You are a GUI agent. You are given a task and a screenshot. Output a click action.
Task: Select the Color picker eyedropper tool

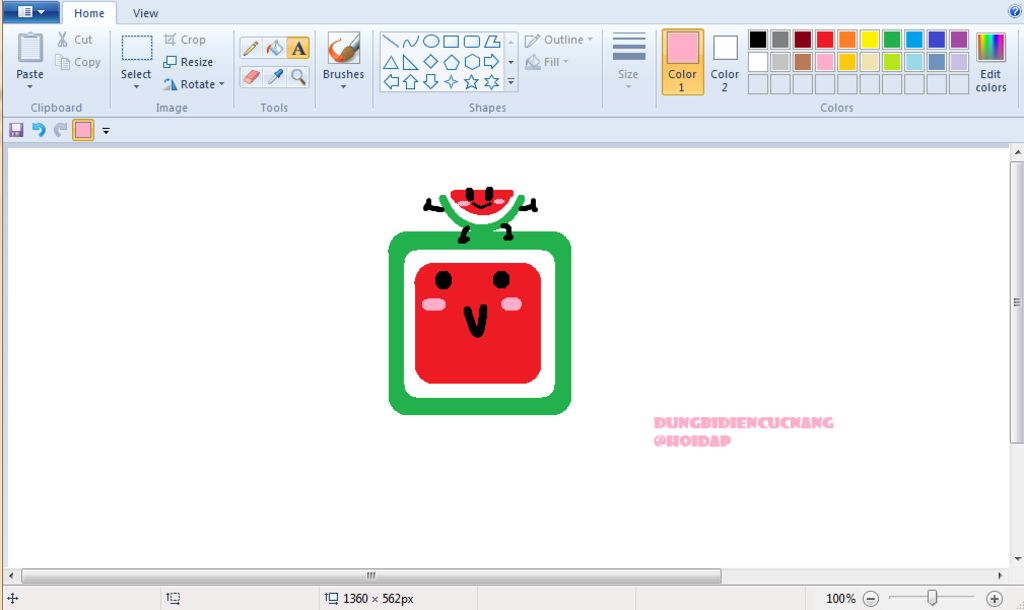275,76
